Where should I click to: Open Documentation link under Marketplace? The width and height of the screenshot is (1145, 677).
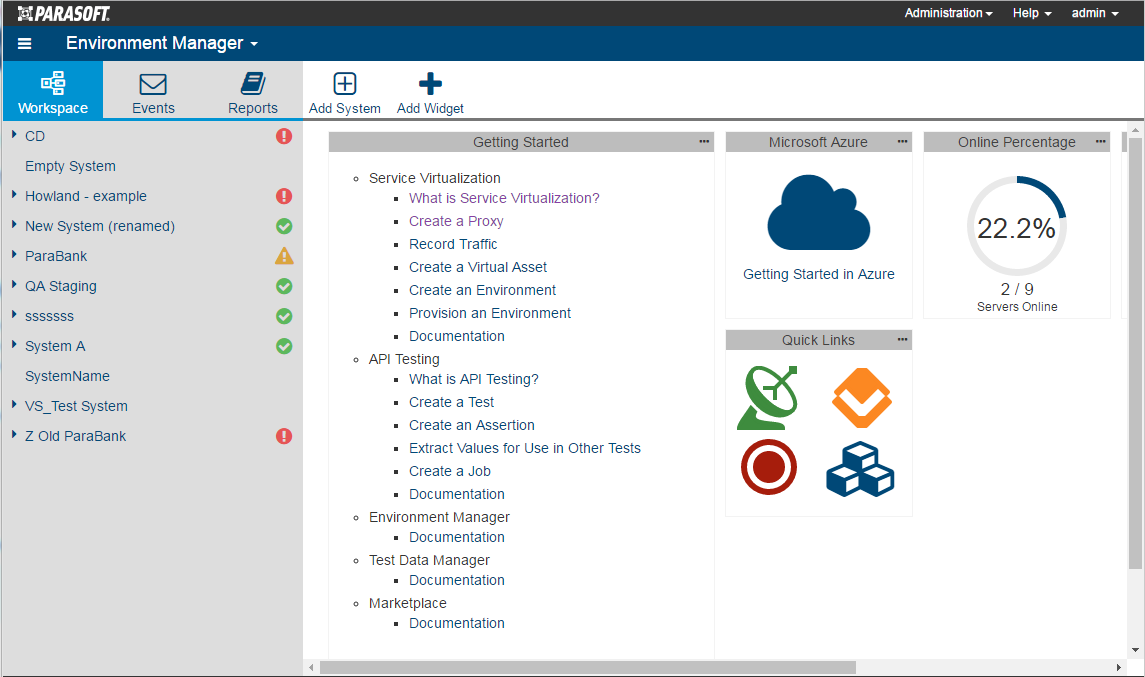coord(456,624)
